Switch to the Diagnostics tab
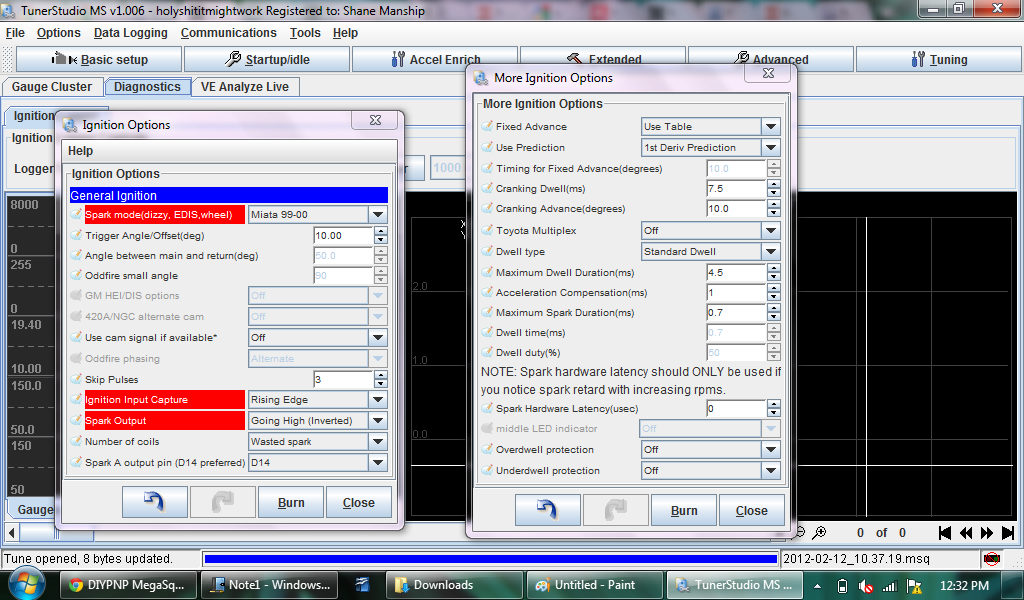 coord(147,86)
